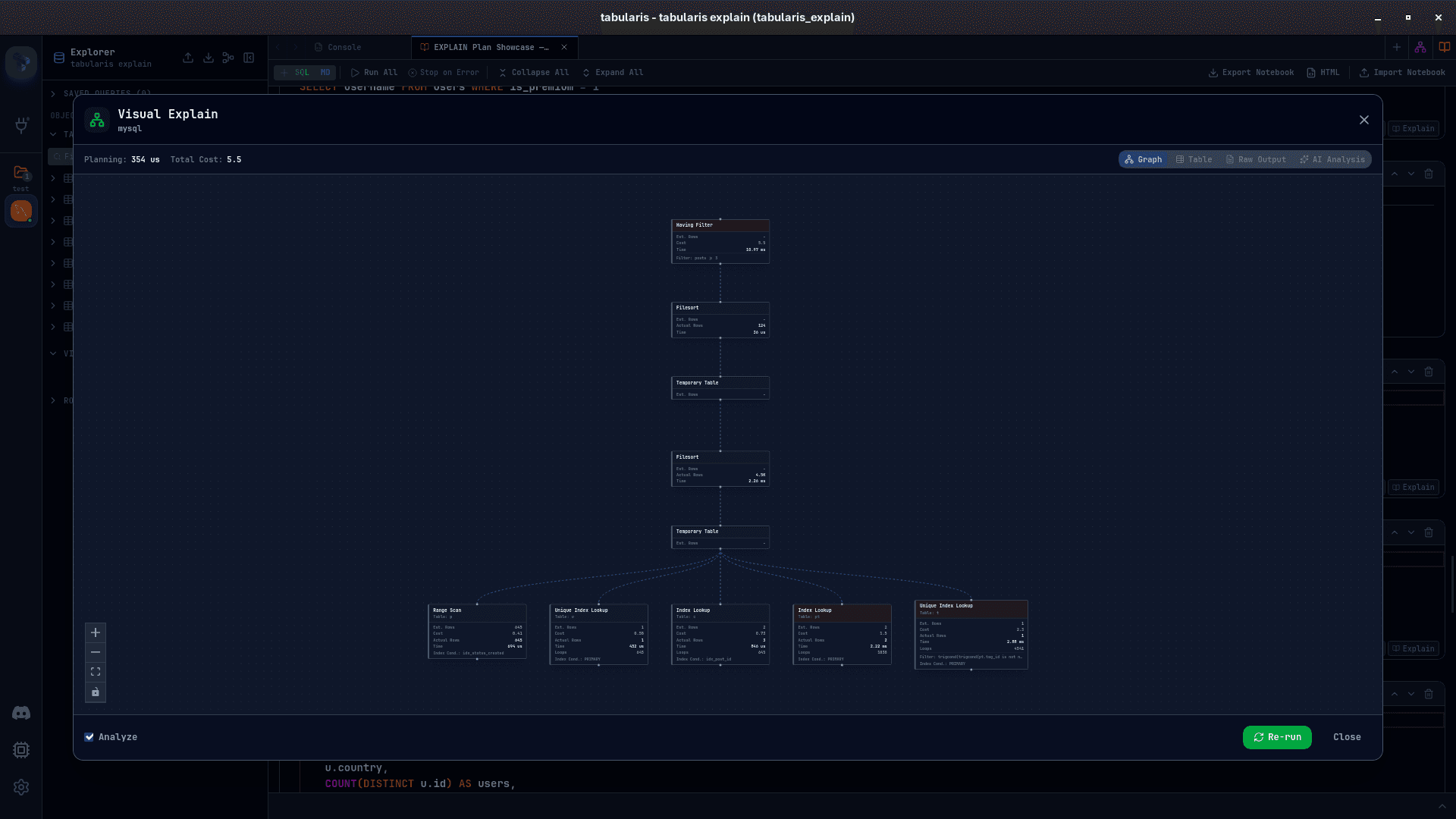
Task: Click the purple Visual Explain icon in tab bar
Action: click(x=1420, y=47)
